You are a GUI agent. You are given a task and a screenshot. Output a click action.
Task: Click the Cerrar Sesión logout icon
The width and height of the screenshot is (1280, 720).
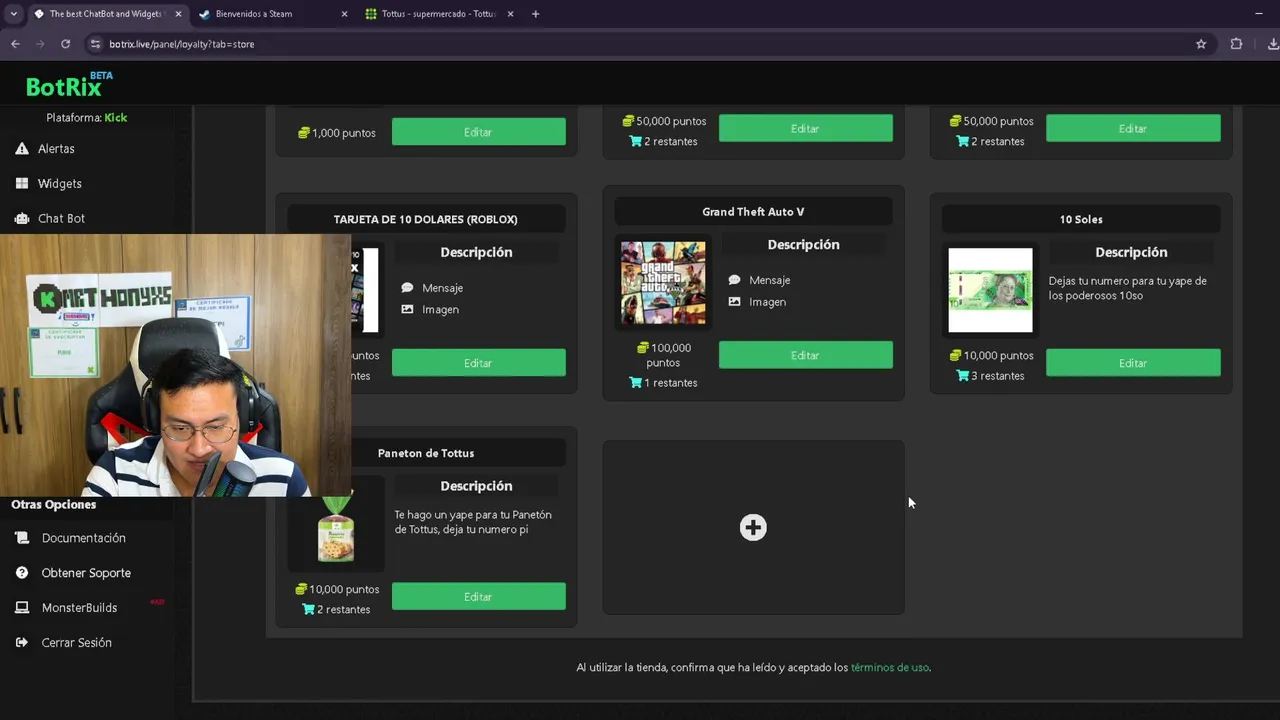(22, 643)
